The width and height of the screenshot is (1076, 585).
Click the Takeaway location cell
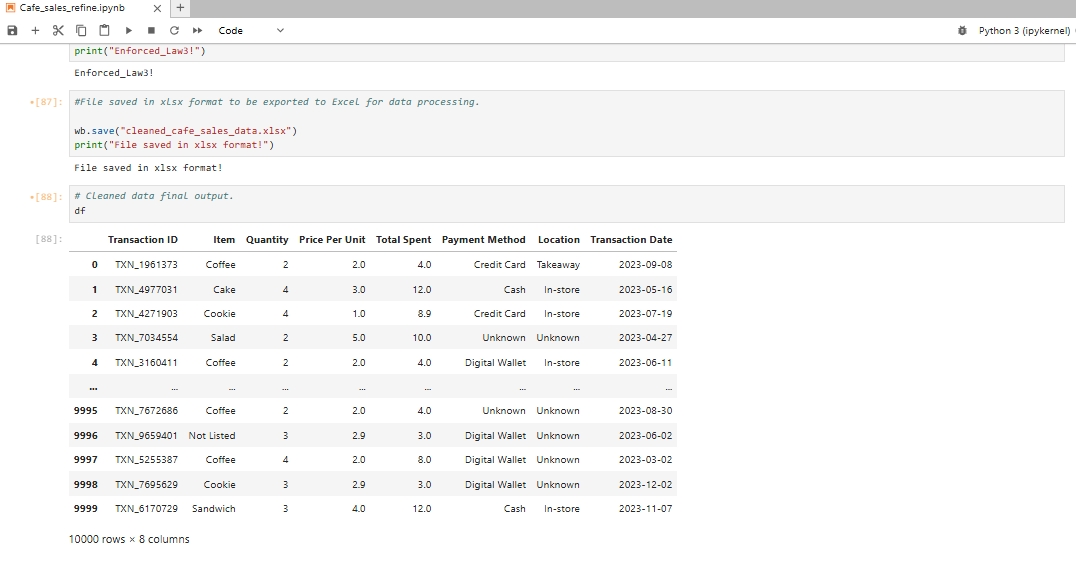[x=558, y=264]
